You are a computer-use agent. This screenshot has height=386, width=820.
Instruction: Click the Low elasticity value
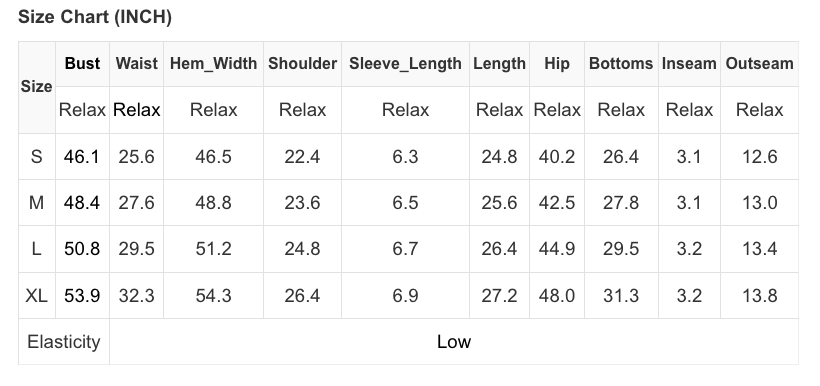click(x=454, y=342)
